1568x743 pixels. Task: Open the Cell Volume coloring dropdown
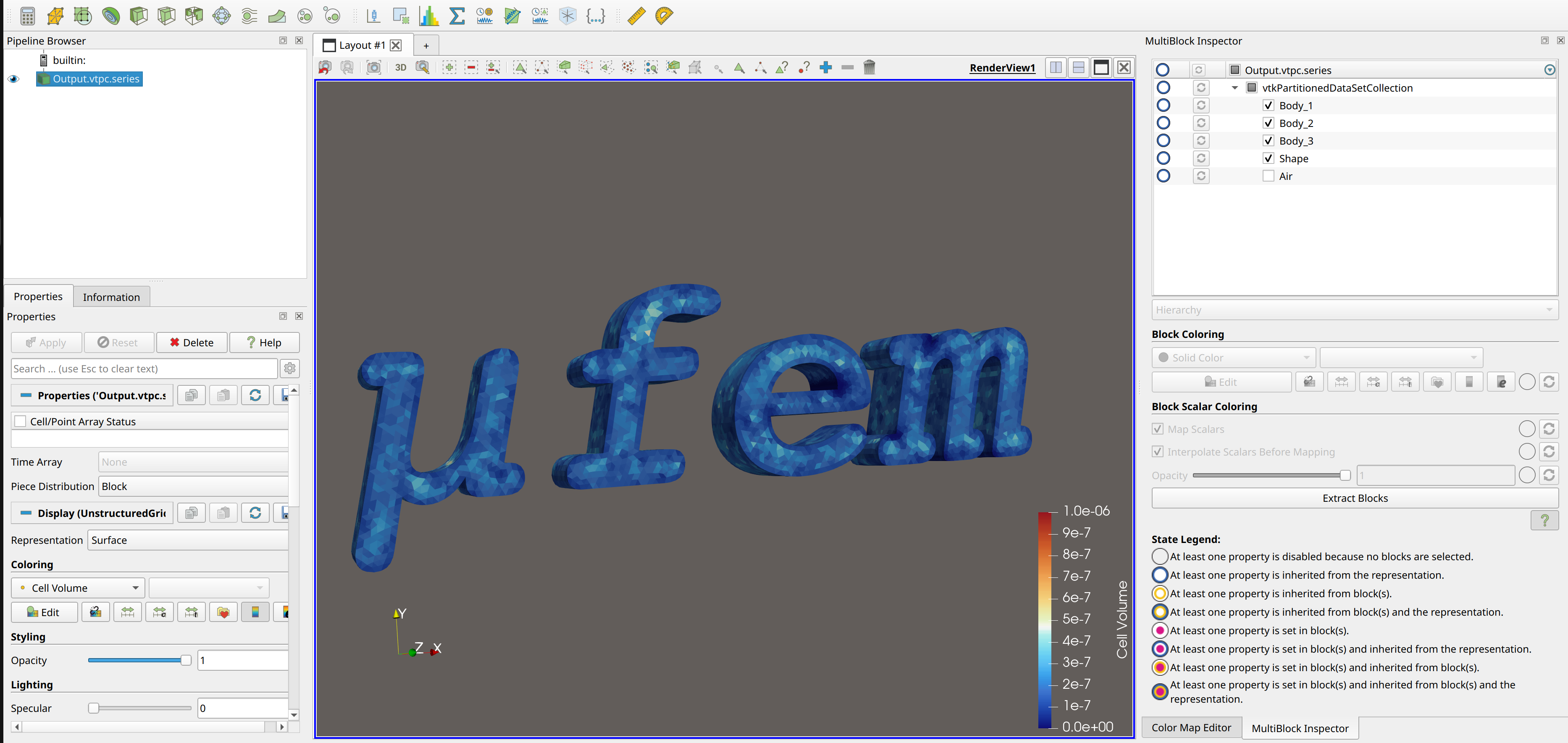click(78, 588)
